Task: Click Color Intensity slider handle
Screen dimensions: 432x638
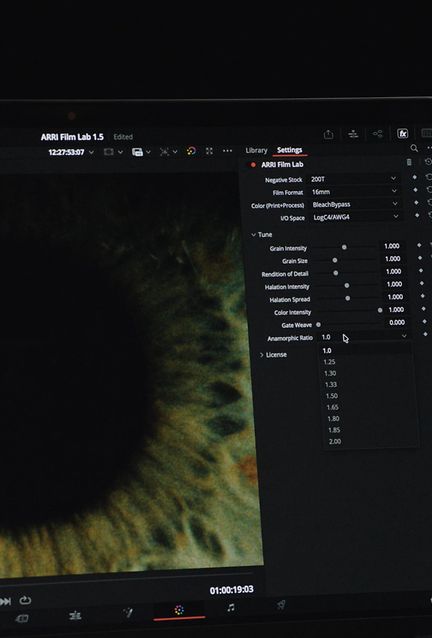Action: pos(380,310)
